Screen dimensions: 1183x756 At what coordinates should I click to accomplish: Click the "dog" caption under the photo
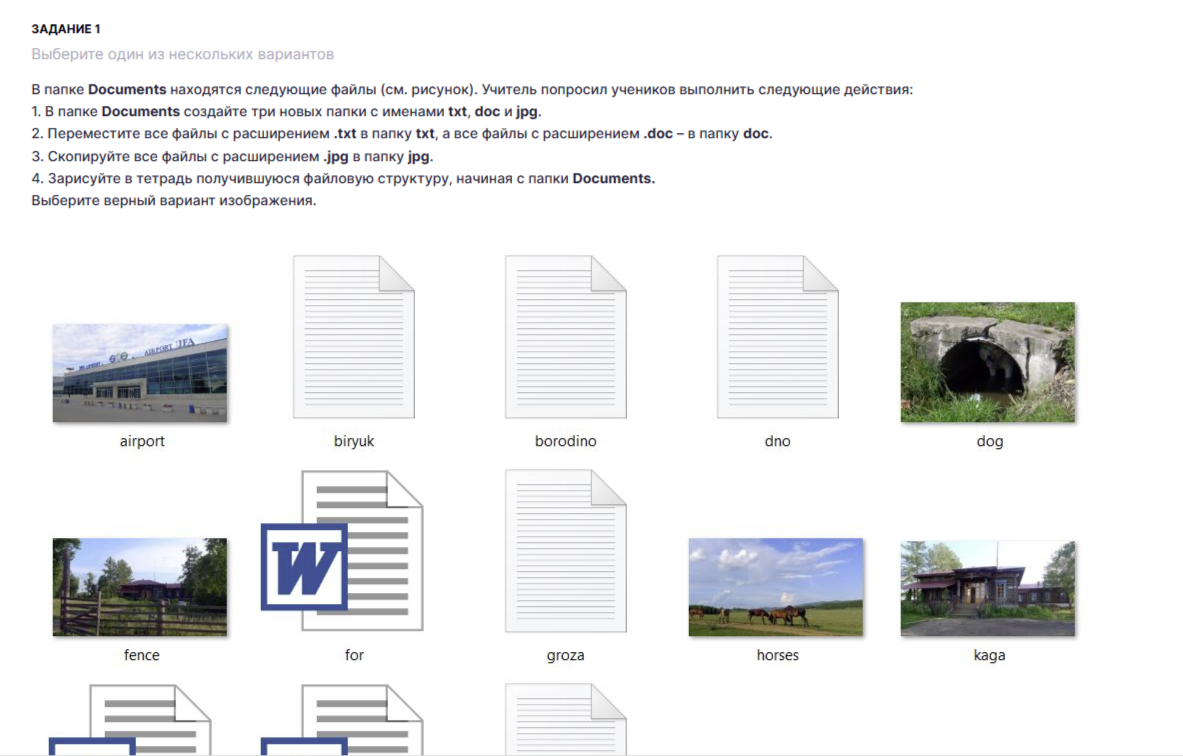coord(990,441)
